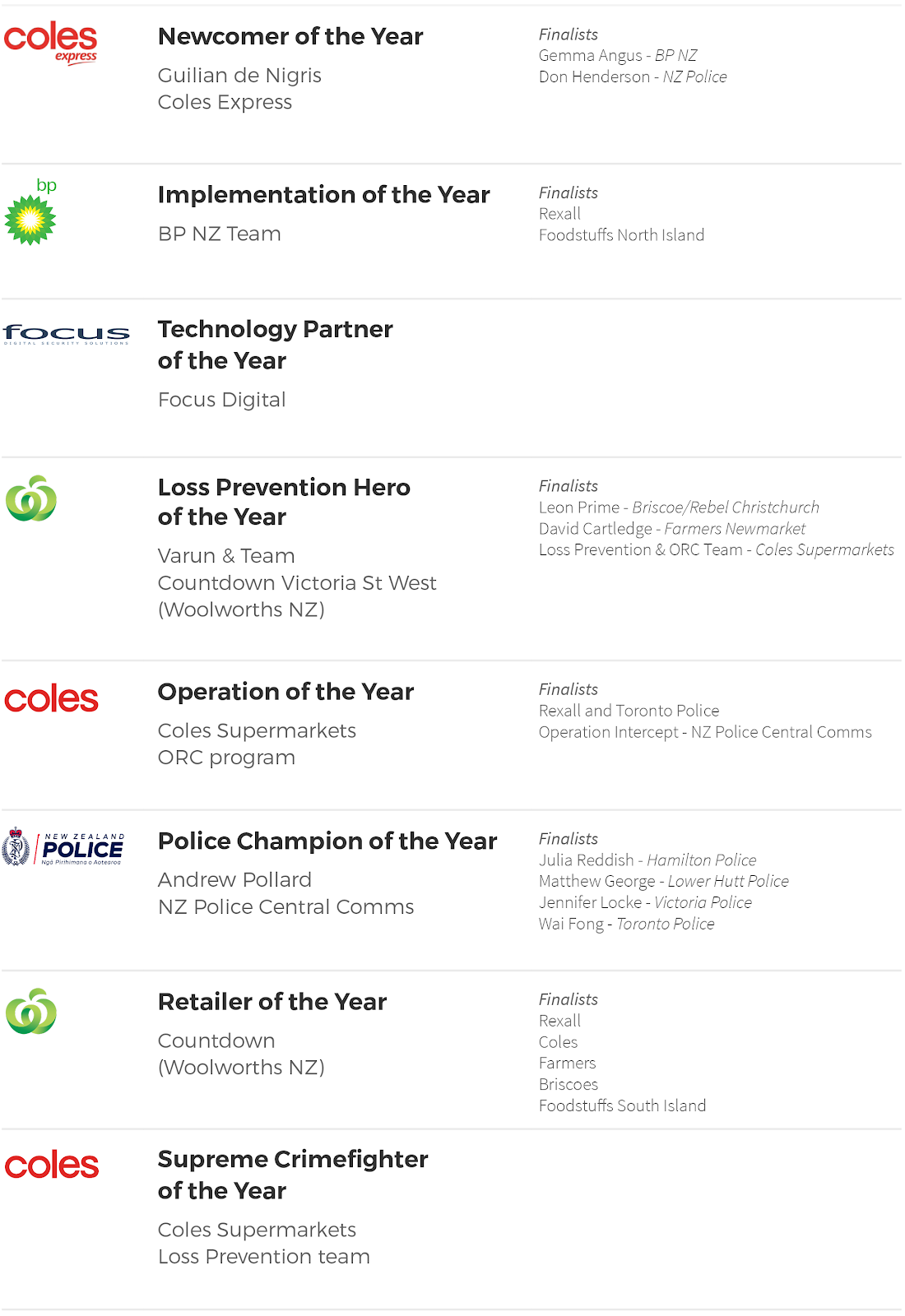This screenshot has height=1316, width=905.
Task: Click the Woolworths logo beside Retailer of the Year
Action: 31,1011
